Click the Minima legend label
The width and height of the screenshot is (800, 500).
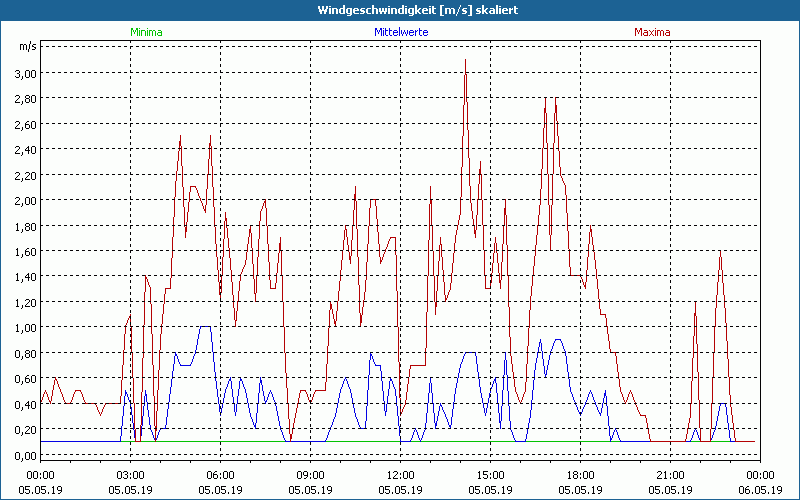point(145,32)
